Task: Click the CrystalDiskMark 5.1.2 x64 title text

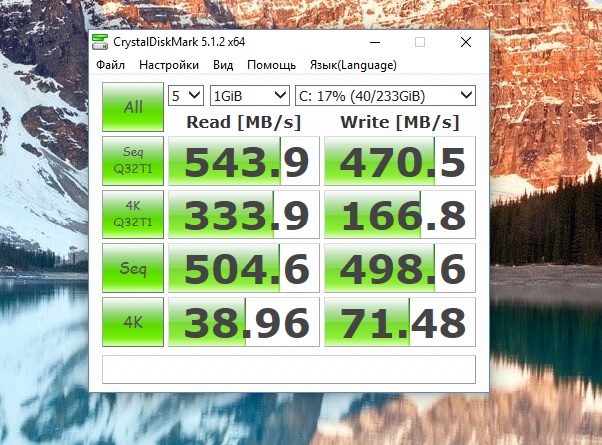Action: [179, 42]
